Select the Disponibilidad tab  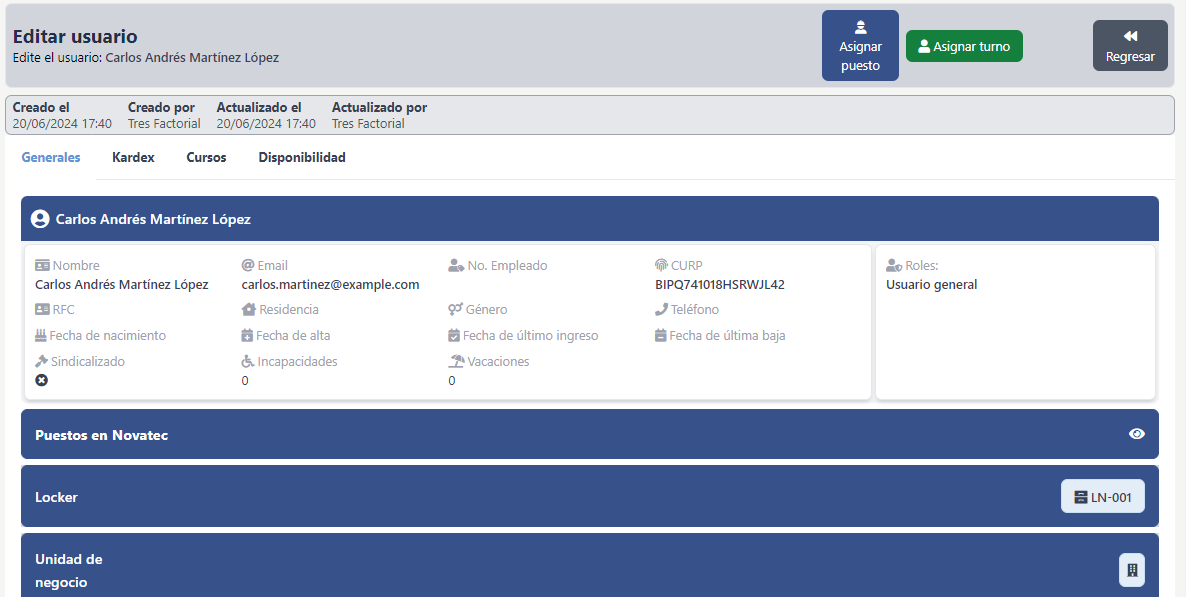click(x=302, y=158)
